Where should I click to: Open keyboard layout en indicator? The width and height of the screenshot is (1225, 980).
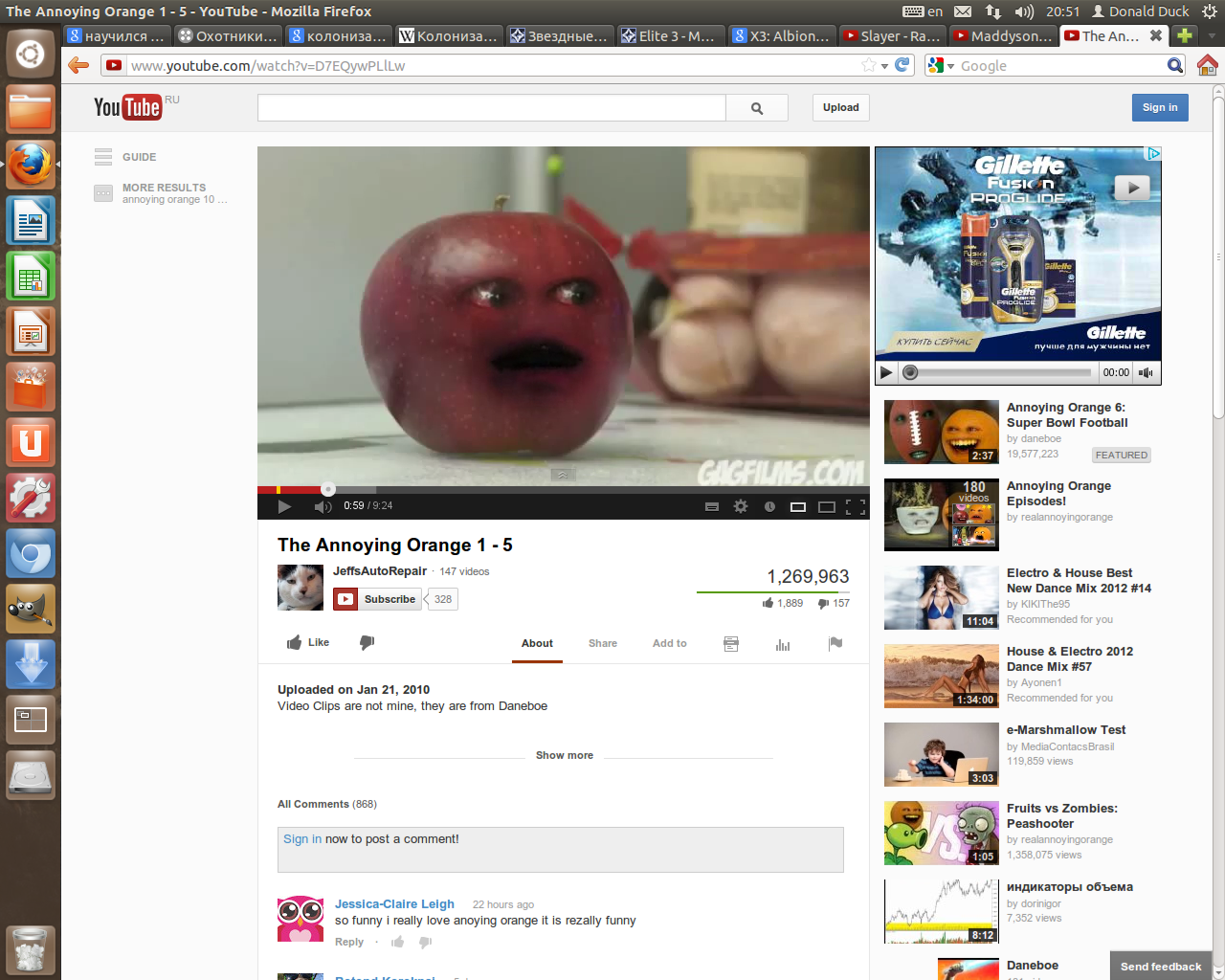coord(923,11)
